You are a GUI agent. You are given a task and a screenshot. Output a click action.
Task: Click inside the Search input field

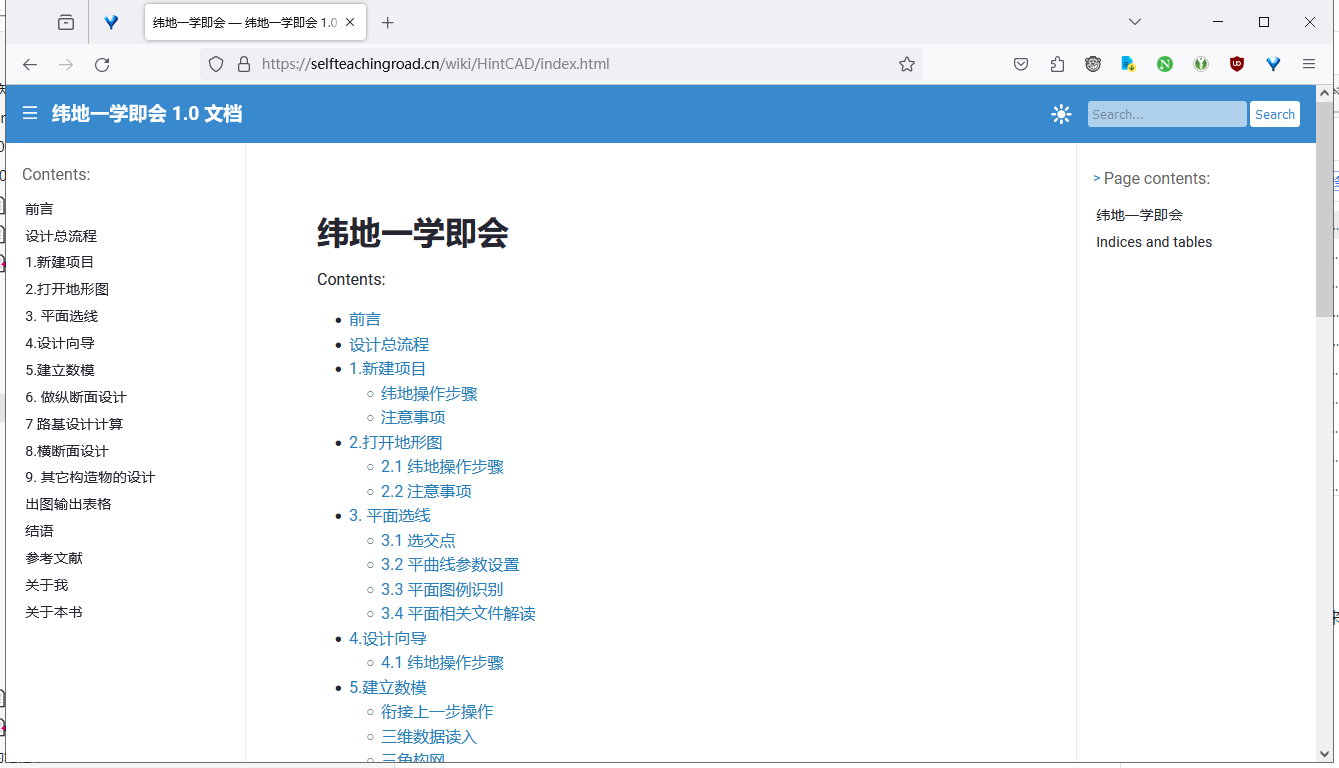1166,113
